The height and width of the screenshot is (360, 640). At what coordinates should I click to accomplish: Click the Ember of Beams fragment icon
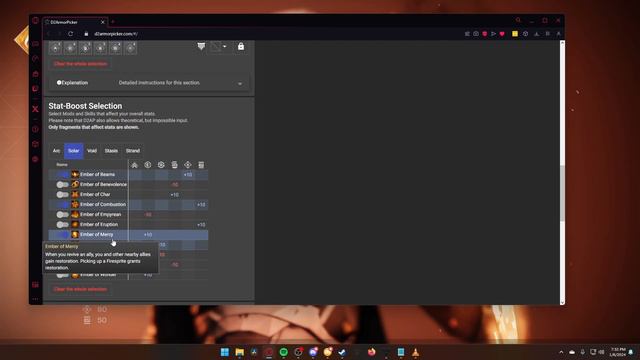pyautogui.click(x=75, y=174)
